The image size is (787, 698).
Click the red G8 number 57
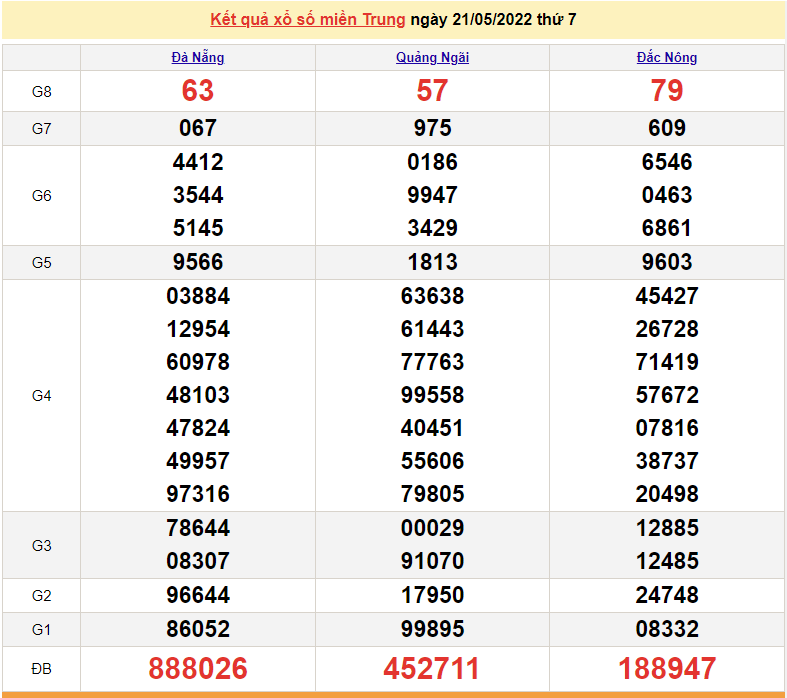pyautogui.click(x=432, y=91)
